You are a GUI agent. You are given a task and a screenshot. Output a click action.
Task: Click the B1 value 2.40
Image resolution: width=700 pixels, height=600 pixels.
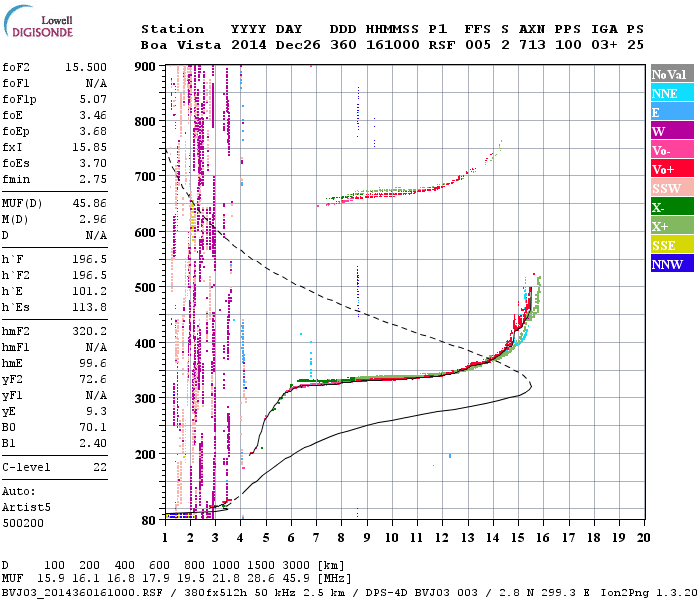coord(93,444)
